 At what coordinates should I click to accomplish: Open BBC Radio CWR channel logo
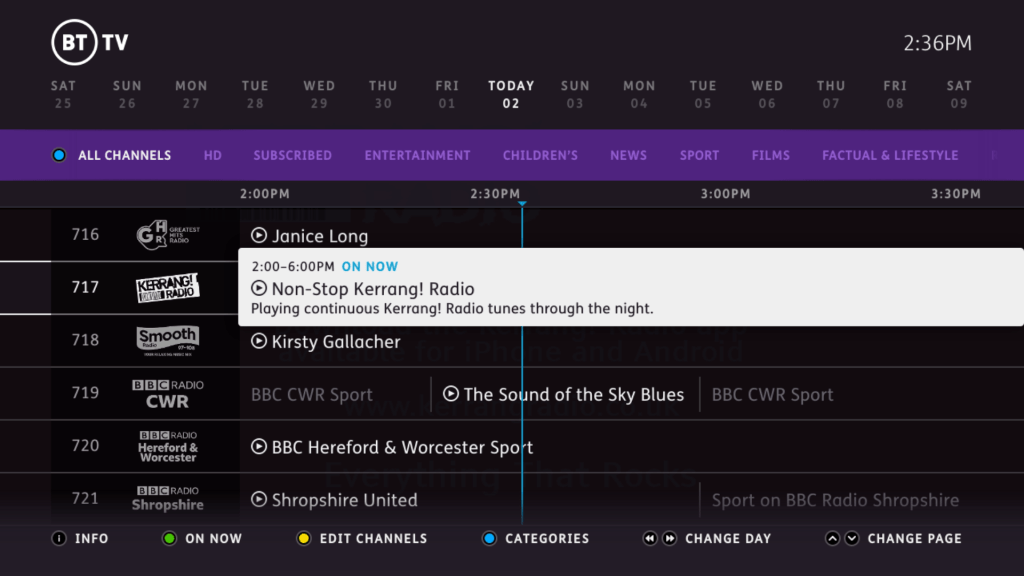coord(168,393)
